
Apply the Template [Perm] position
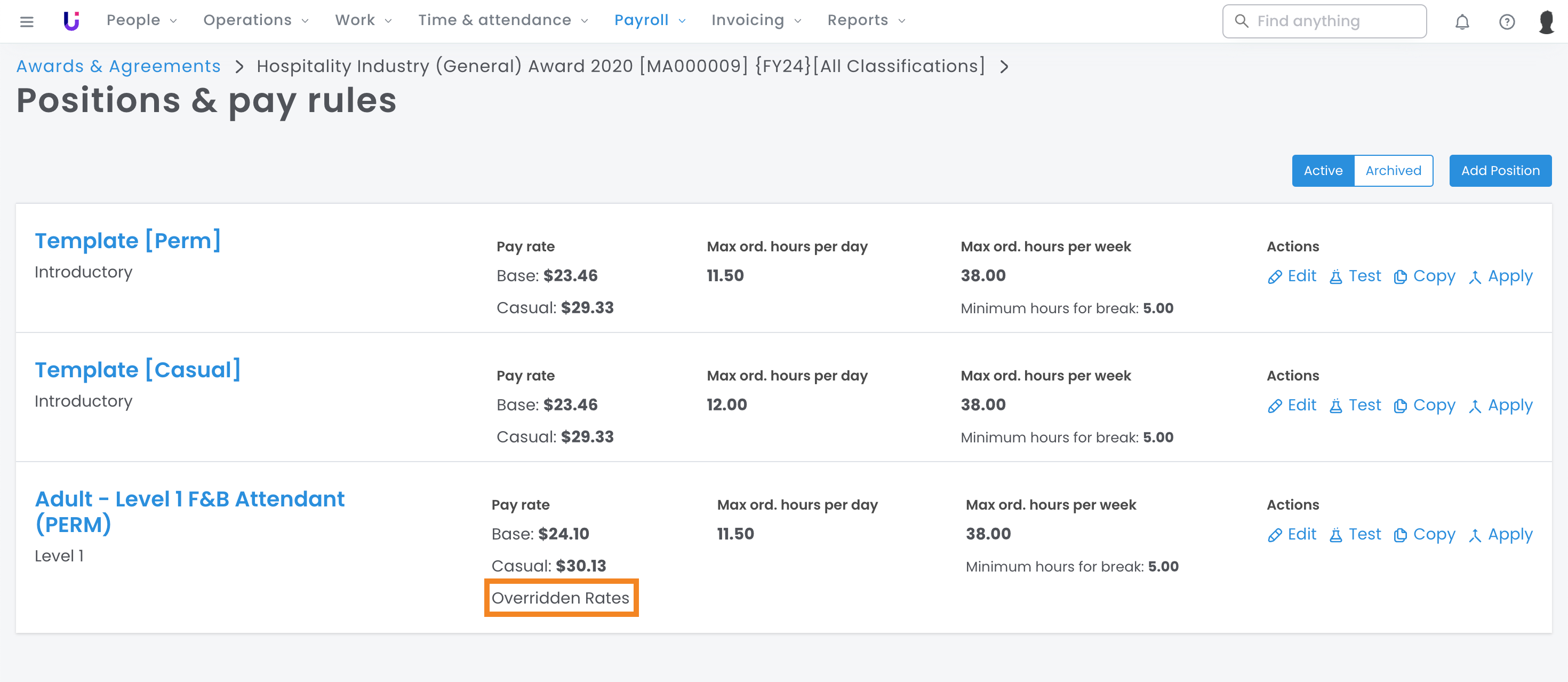click(x=1500, y=276)
